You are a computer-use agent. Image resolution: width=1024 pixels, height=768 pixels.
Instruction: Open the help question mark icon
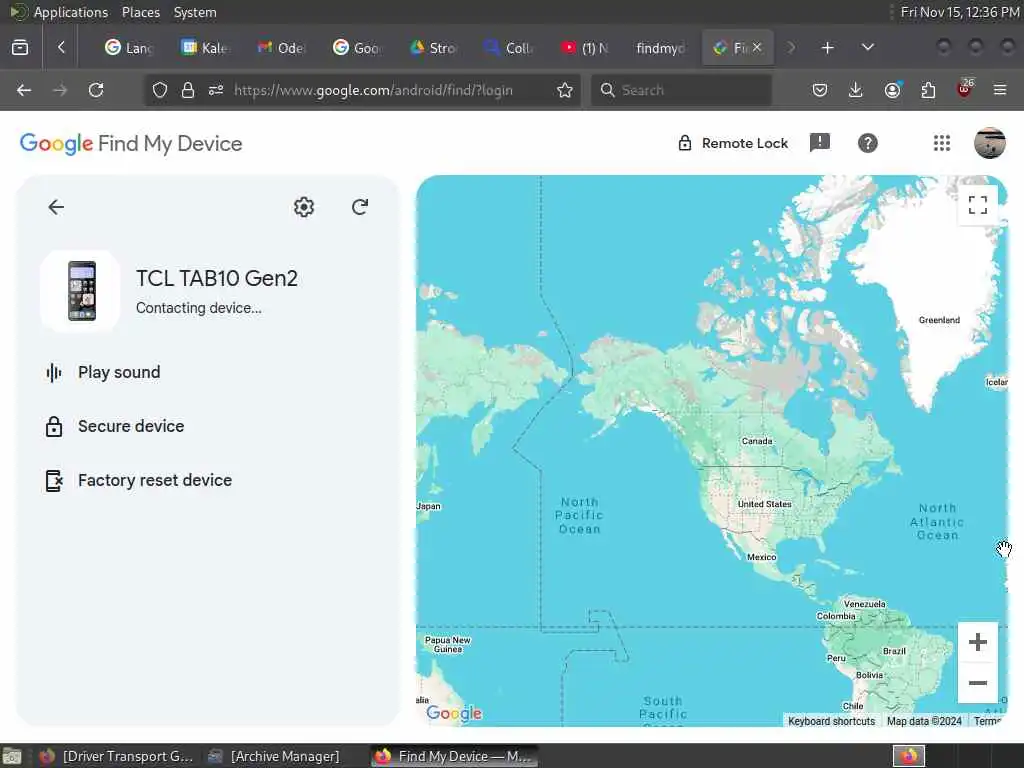coord(867,143)
